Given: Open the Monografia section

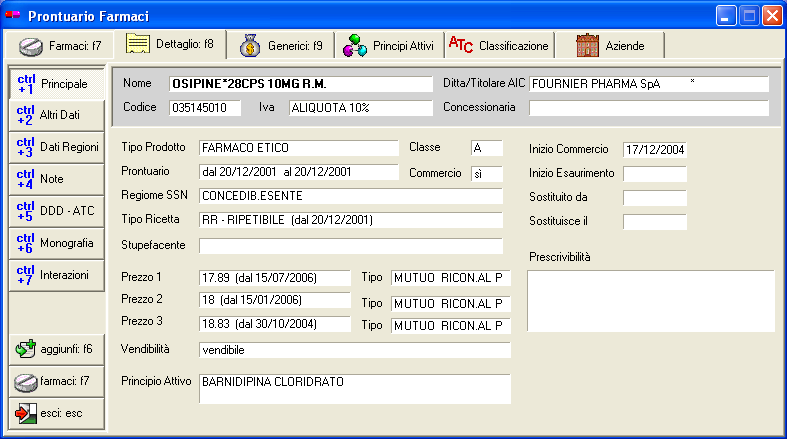Looking at the screenshot, I should (x=57, y=243).
